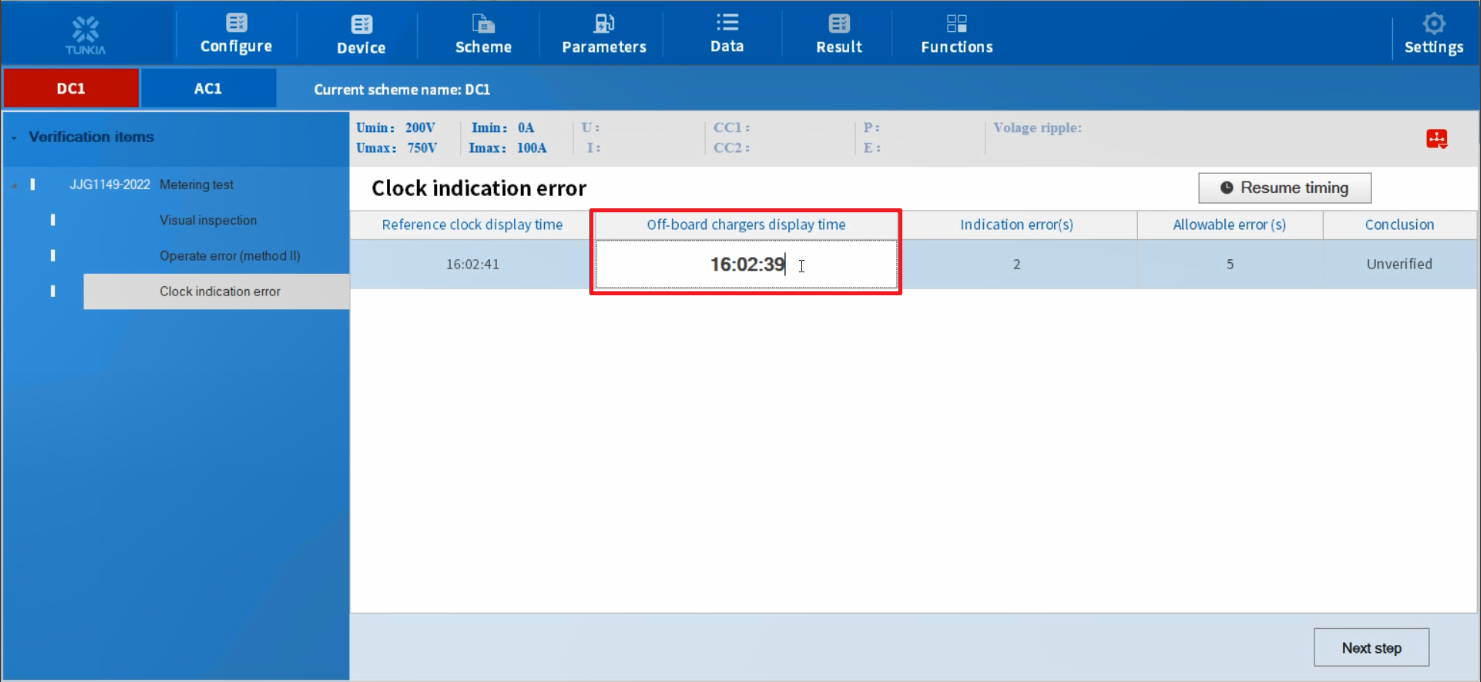Open the Functions grid icon
The height and width of the screenshot is (682, 1481).
[x=955, y=22]
